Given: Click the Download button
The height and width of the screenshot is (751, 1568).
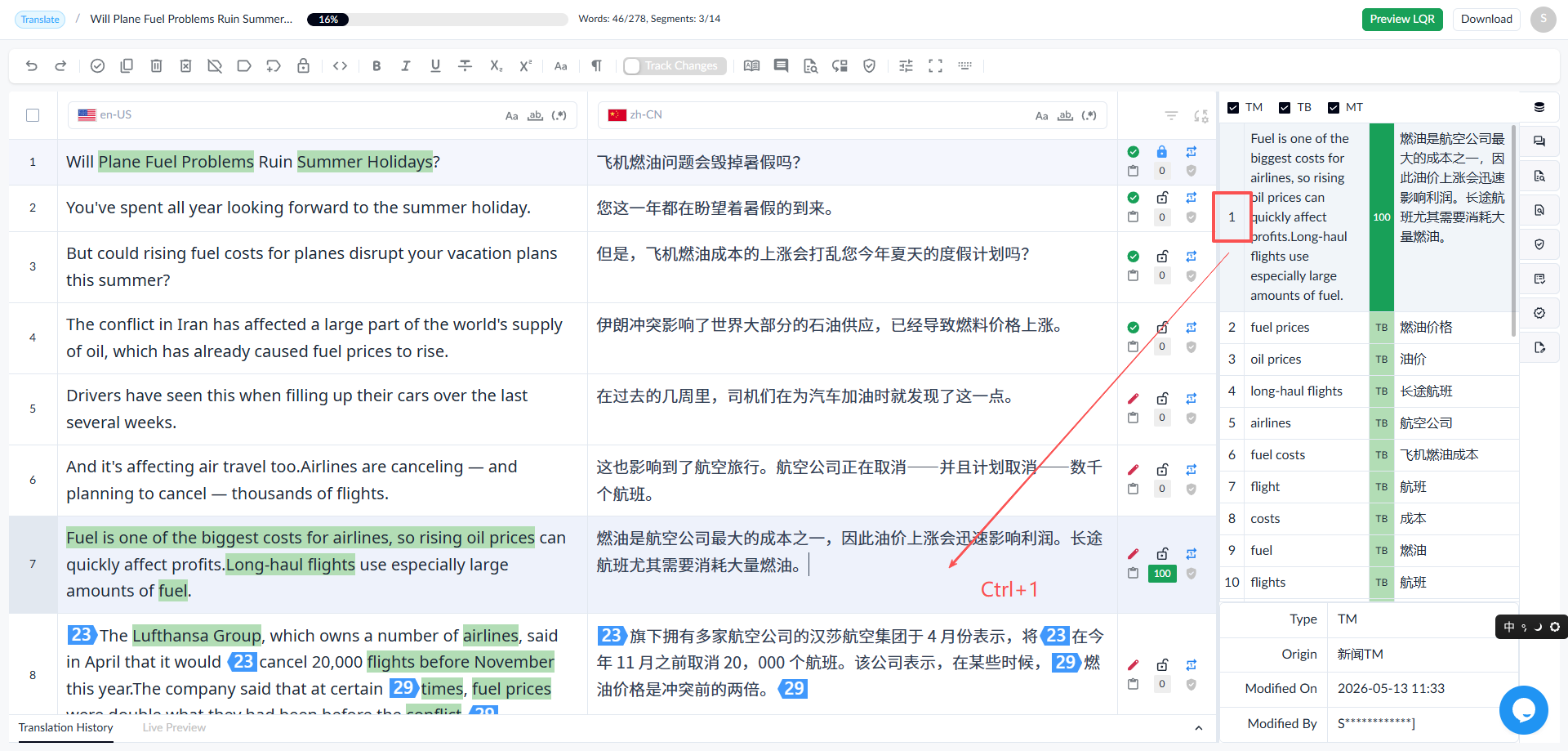Looking at the screenshot, I should click(x=1486, y=20).
